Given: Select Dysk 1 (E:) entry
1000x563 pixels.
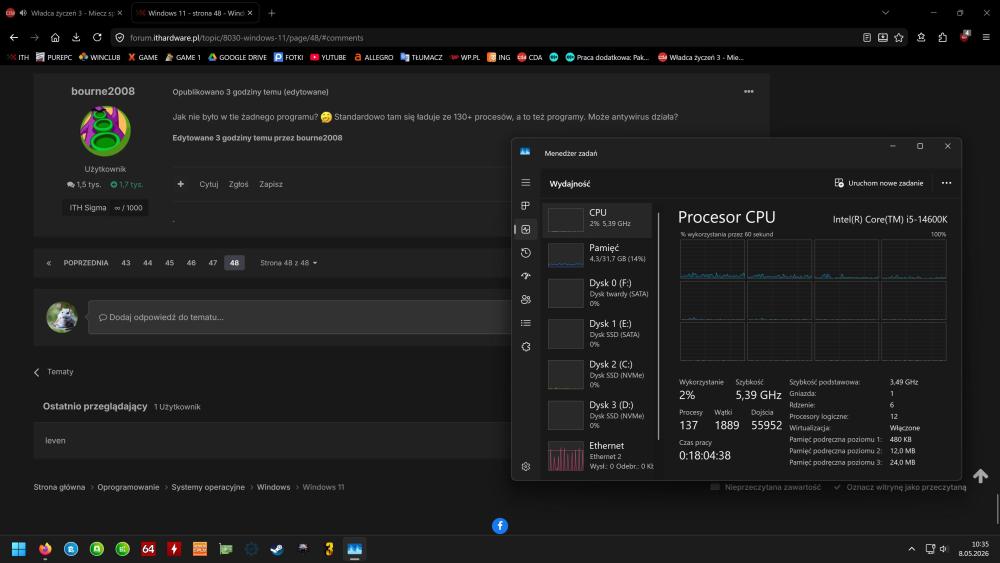Looking at the screenshot, I should point(598,333).
